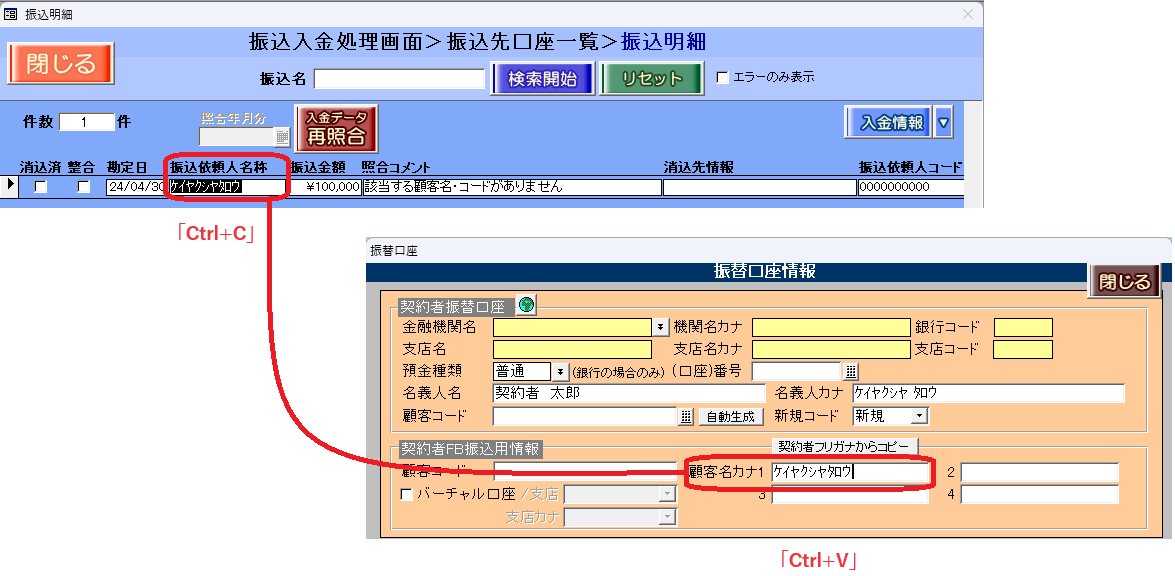The width and height of the screenshot is (1175, 576).
Task: Click the globe icon beside 契約者振替口座
Action: (x=526, y=305)
